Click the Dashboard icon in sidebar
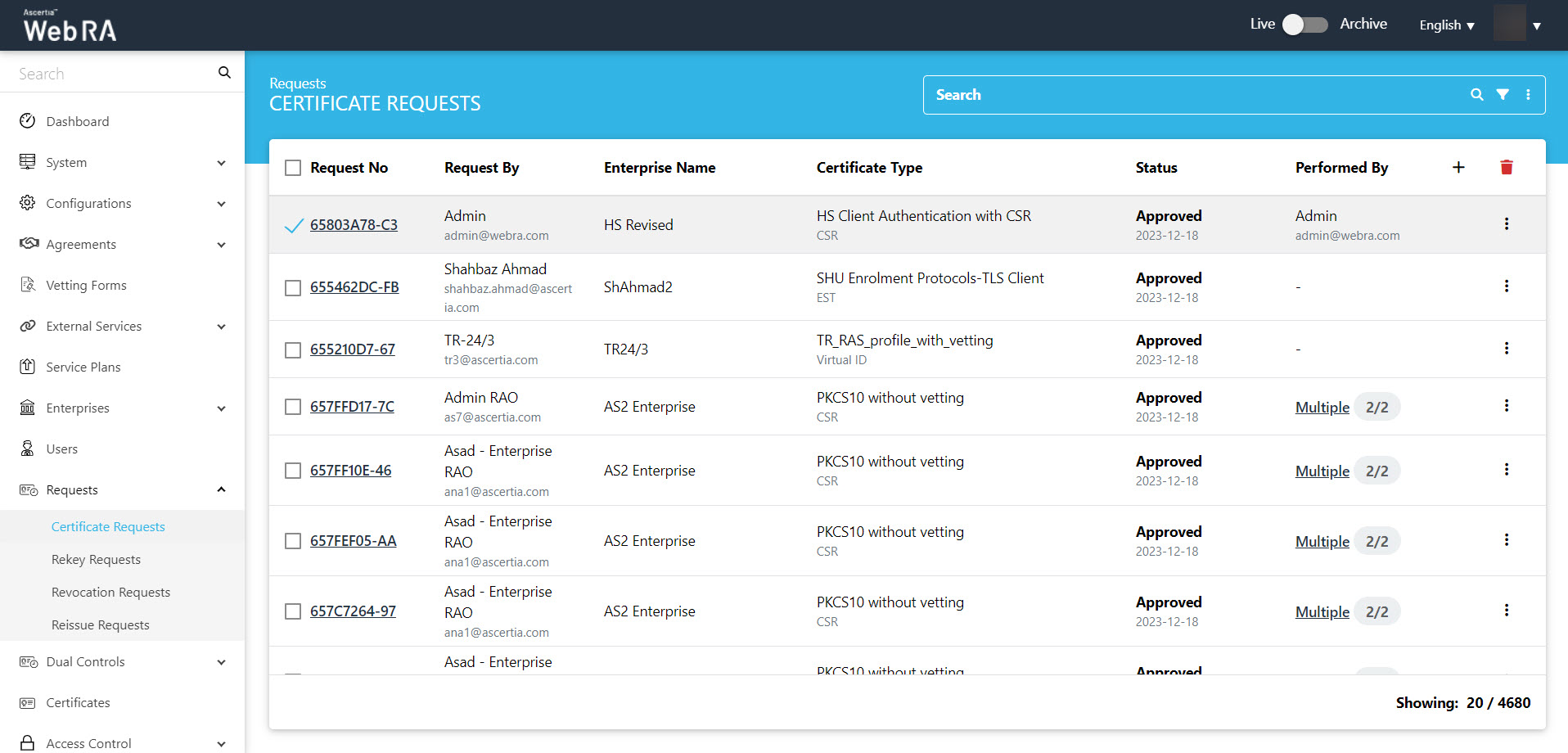The height and width of the screenshot is (753, 1568). coord(28,121)
